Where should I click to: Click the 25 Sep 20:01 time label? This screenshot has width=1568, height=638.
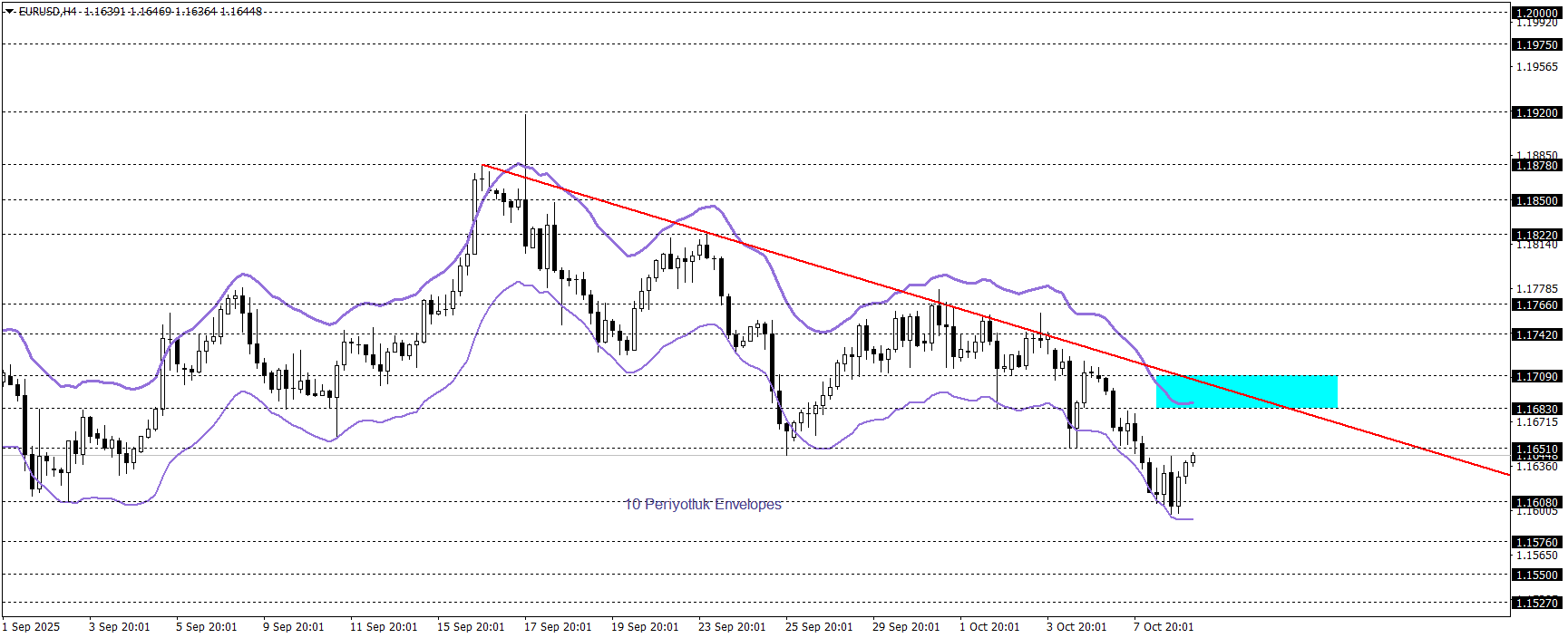pyautogui.click(x=819, y=627)
